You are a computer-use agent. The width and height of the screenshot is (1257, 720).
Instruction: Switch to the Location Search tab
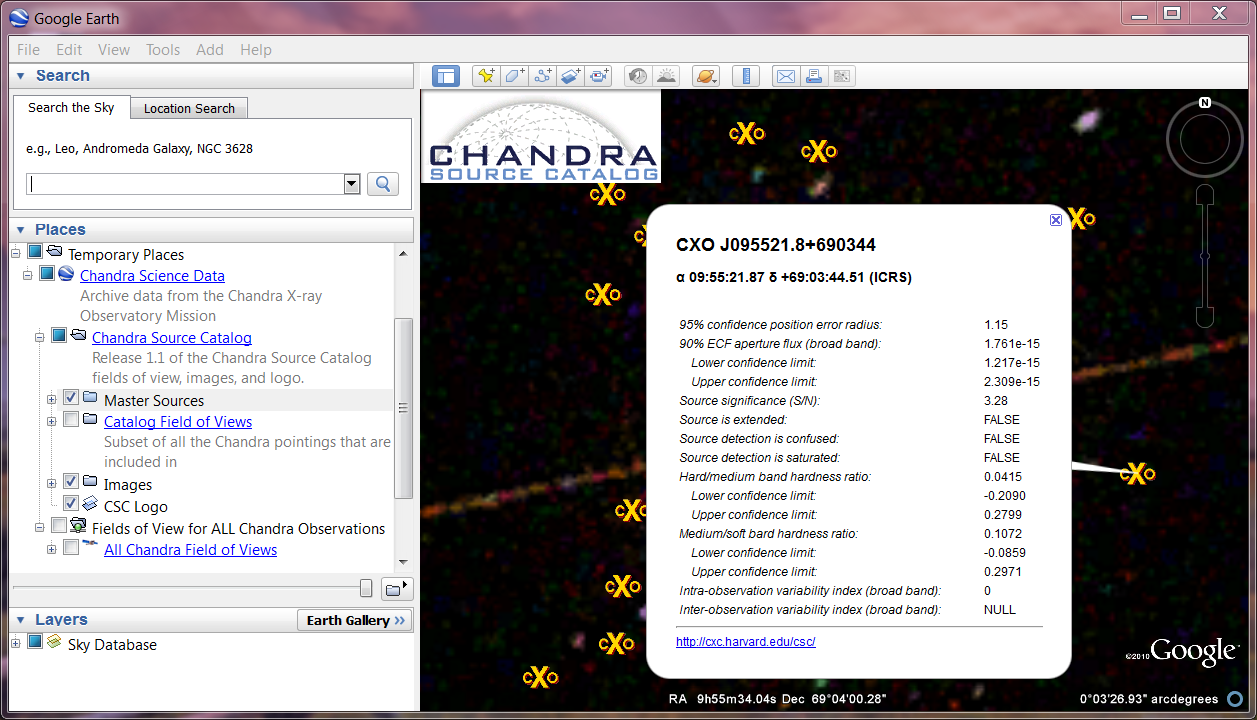(189, 108)
